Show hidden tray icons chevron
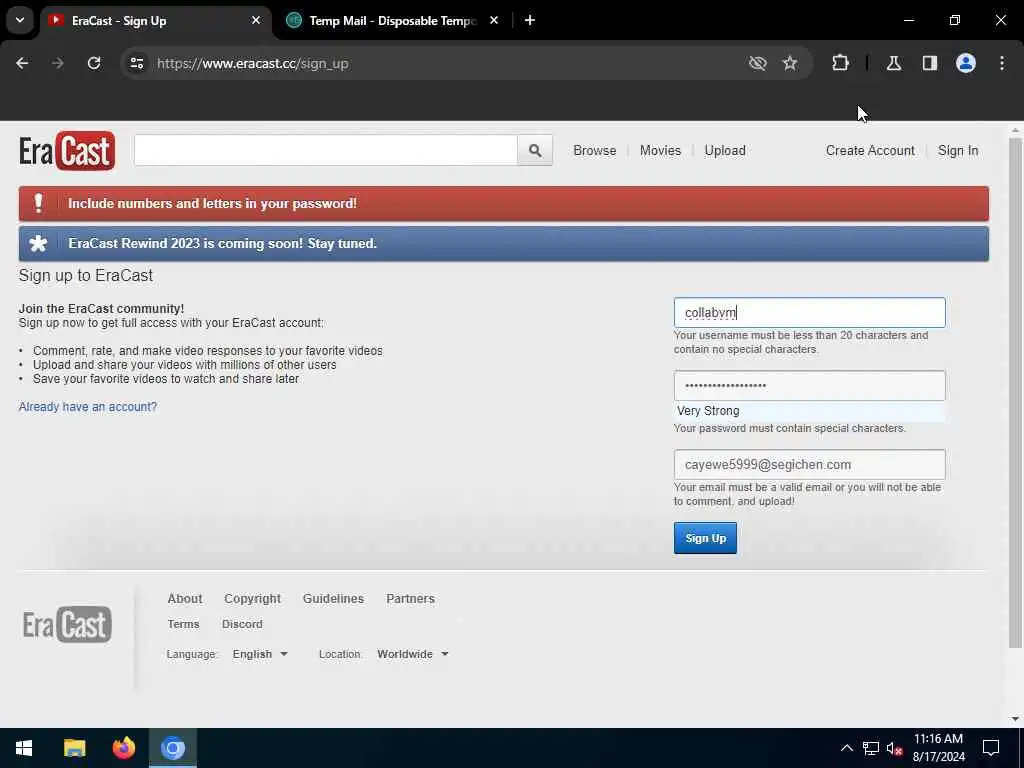This screenshot has height=768, width=1024. click(x=846, y=748)
